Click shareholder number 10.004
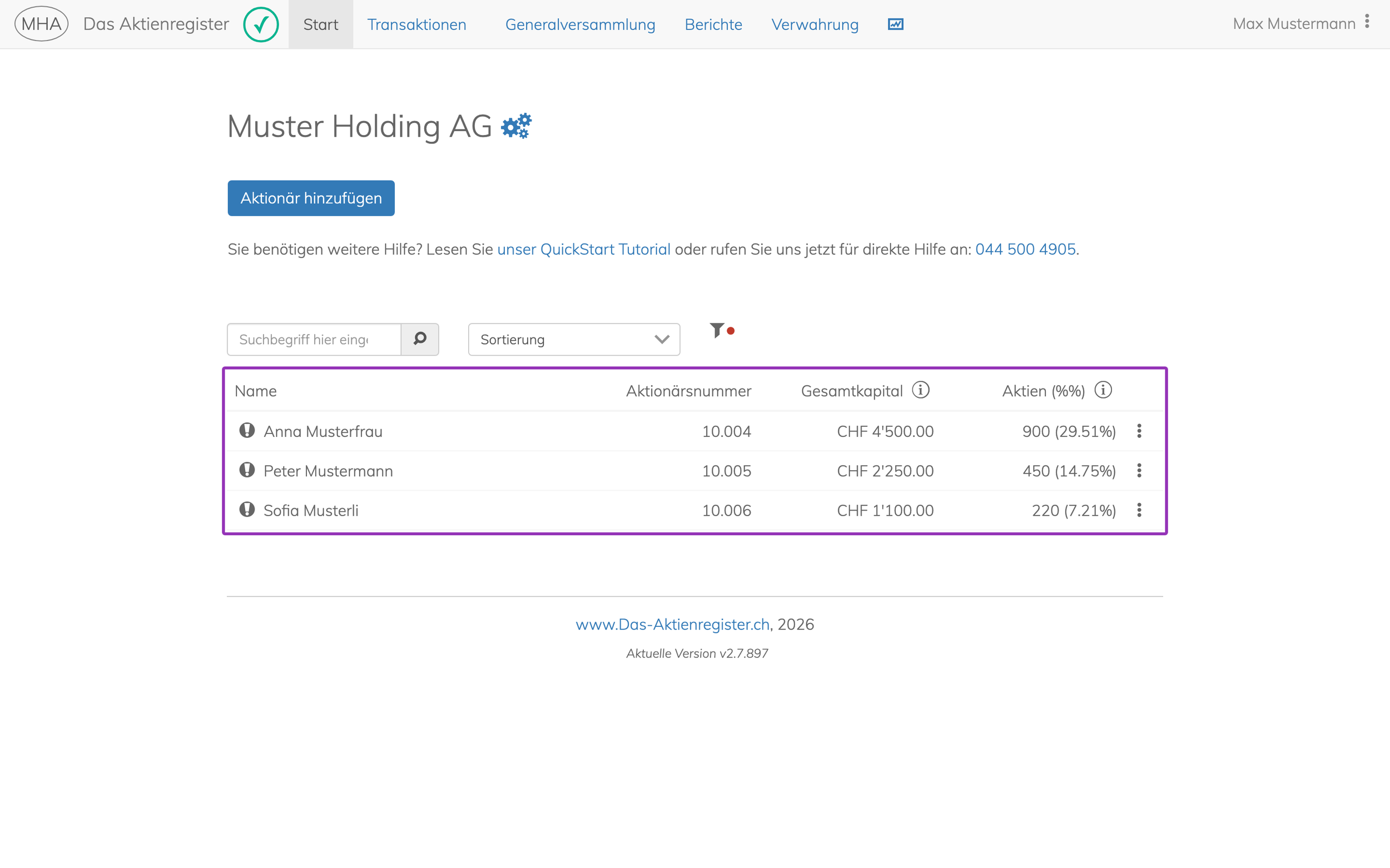Screen dimensions: 1390x868 (727, 431)
